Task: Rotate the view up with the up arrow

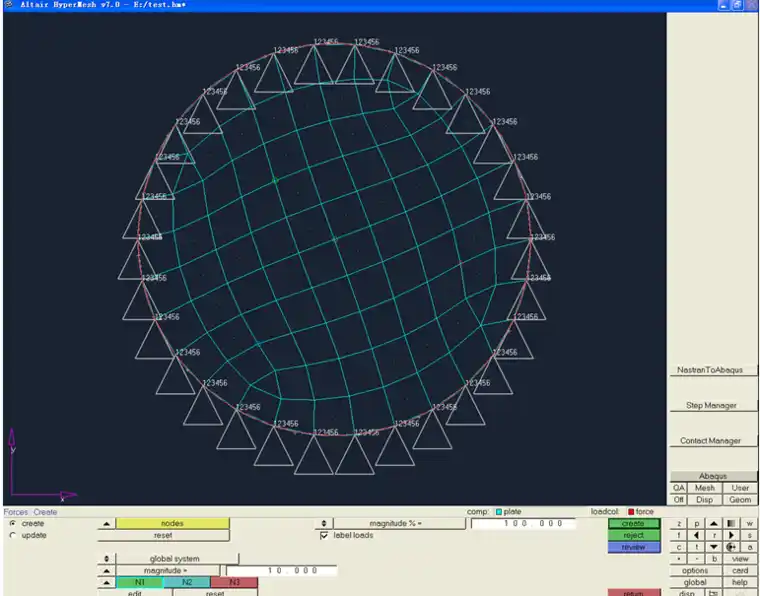Action: click(714, 524)
